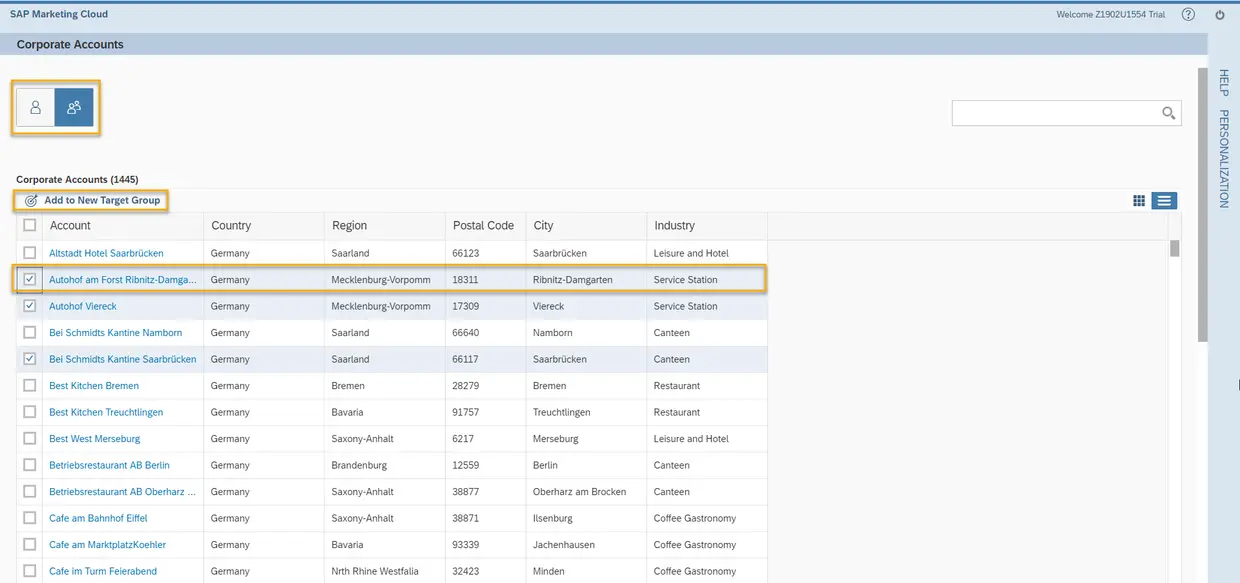The height and width of the screenshot is (583, 1240).
Task: Switch to the individual contacts person icon
Action: (x=36, y=108)
